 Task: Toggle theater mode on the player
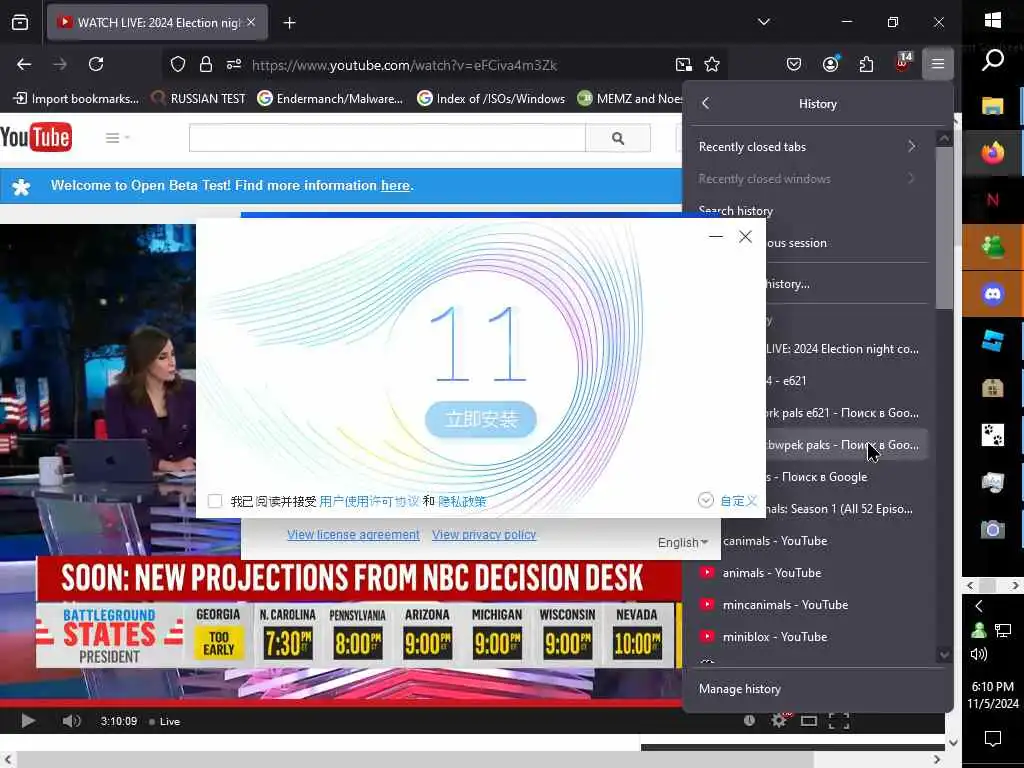point(808,721)
